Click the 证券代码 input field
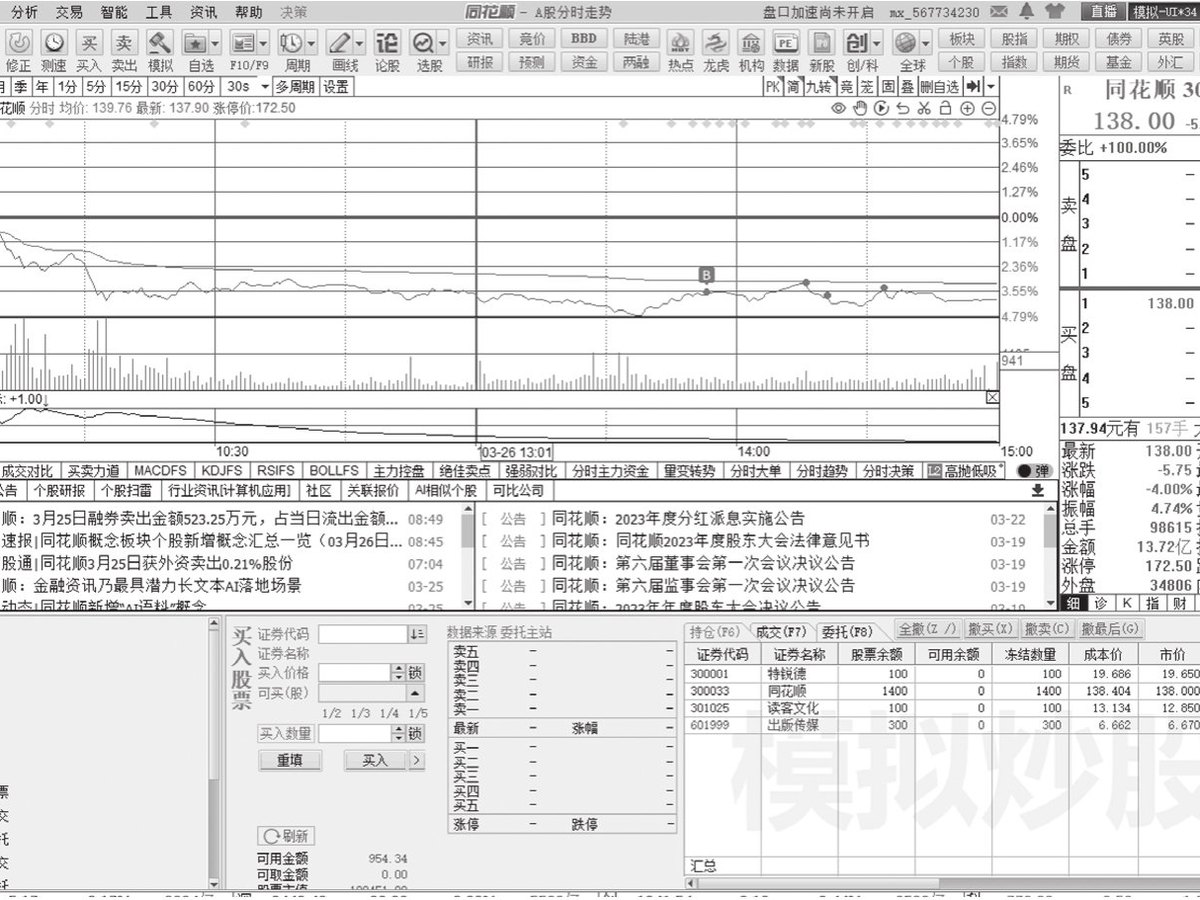1200x900 pixels. point(362,634)
